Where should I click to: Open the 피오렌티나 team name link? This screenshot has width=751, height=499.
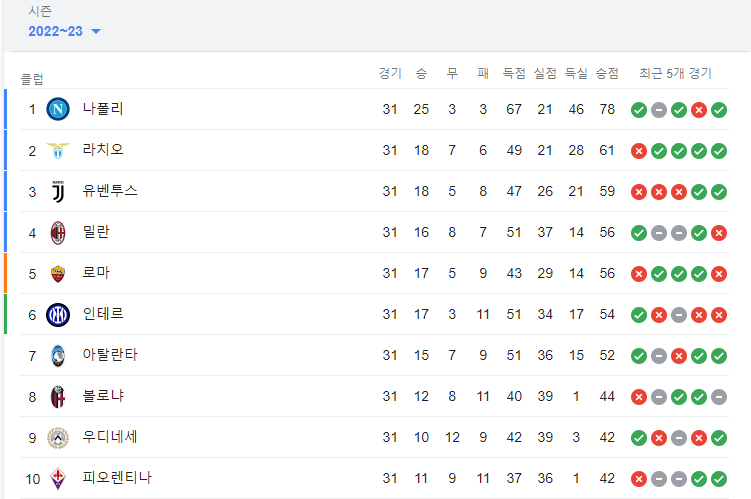pos(117,477)
